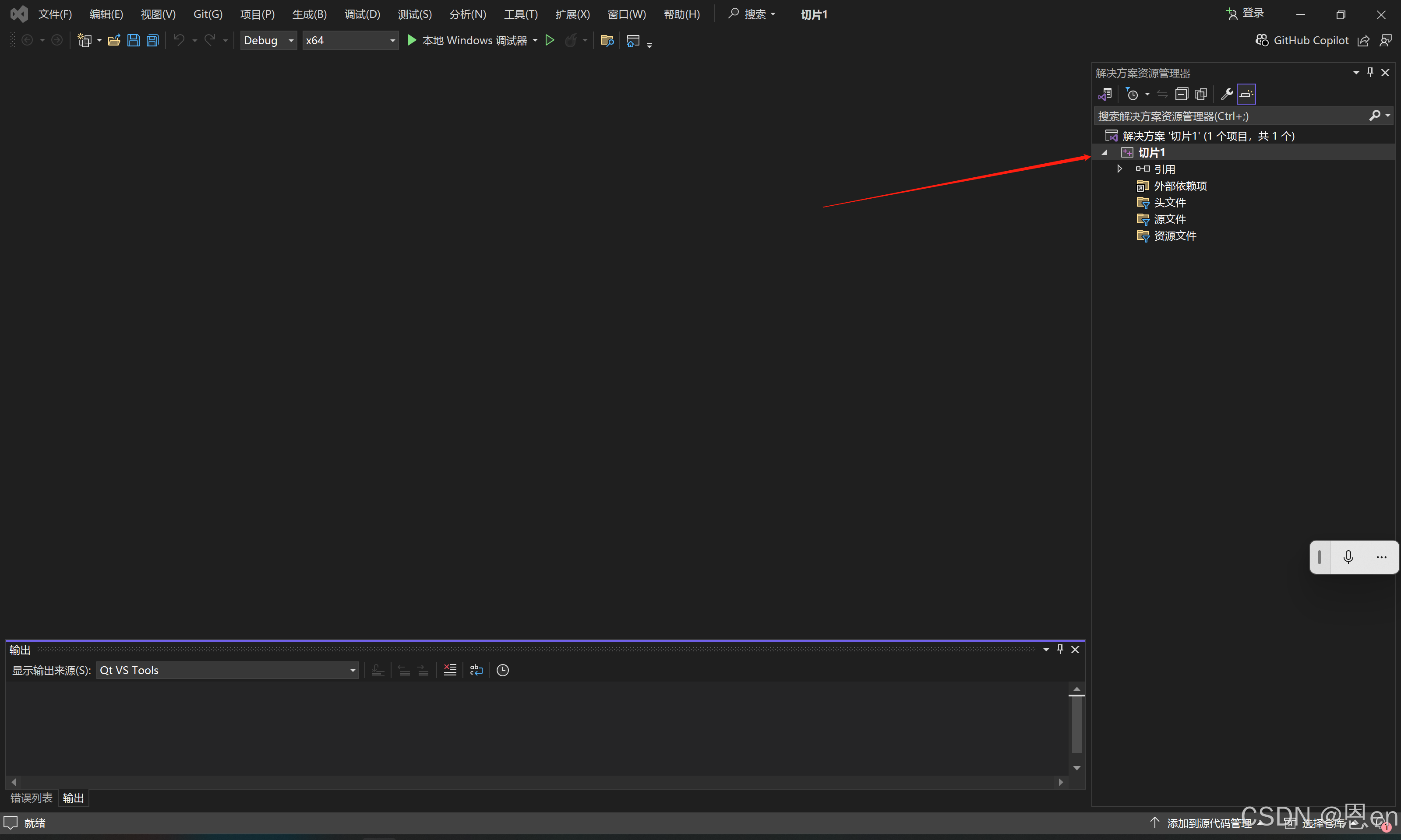Toggle auto-hide pin on Solution Explorer

(1370, 72)
